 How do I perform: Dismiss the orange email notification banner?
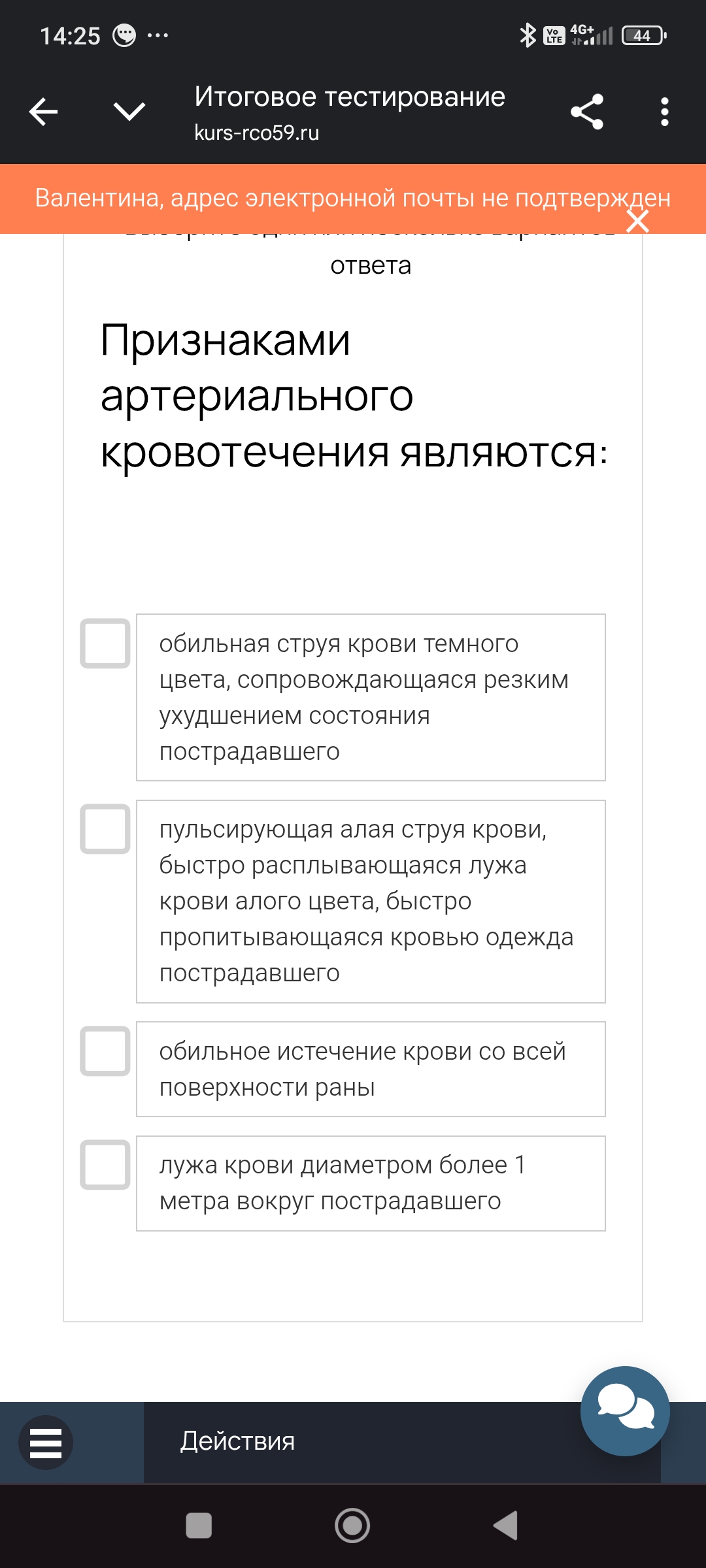coord(637,221)
